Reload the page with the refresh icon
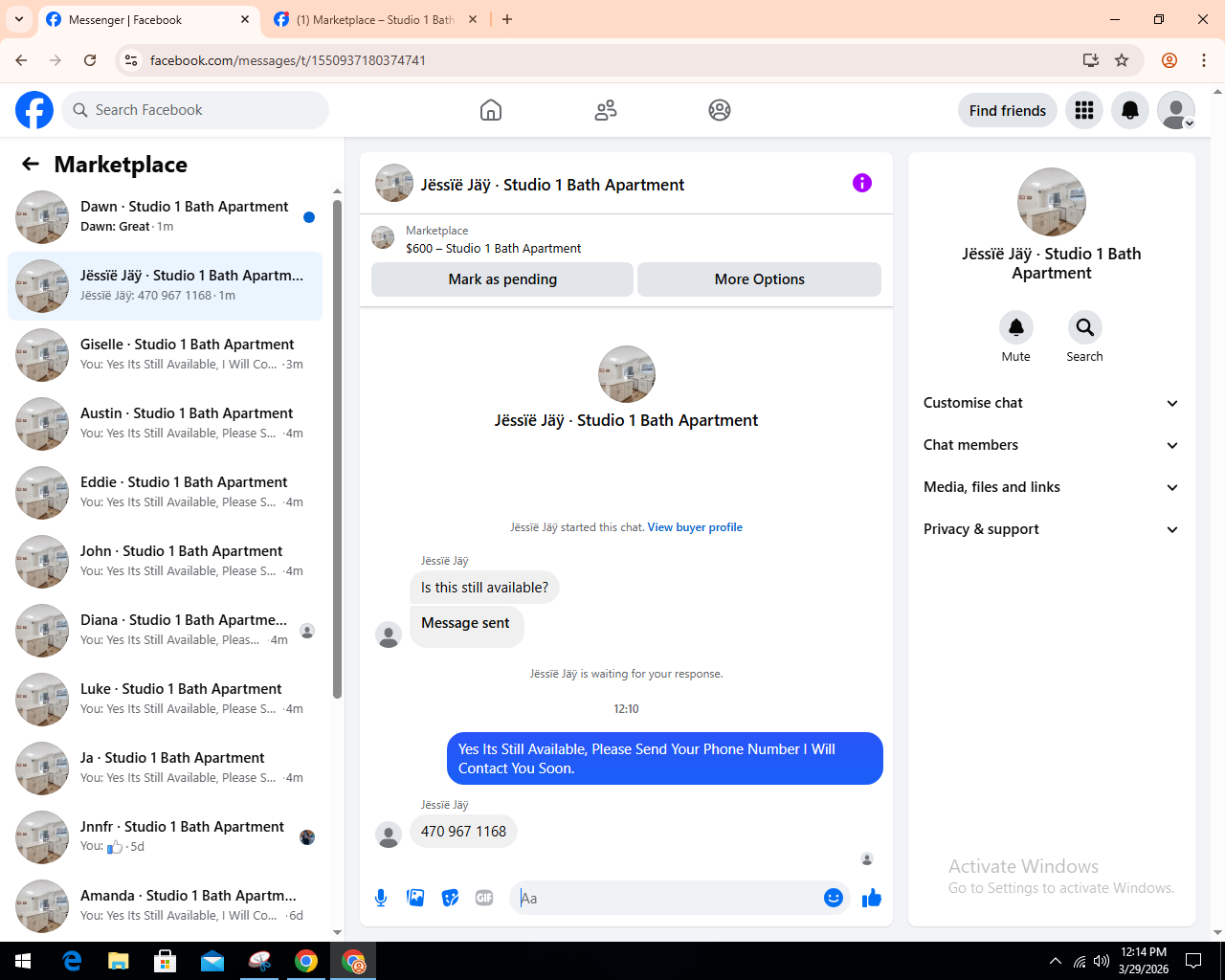The width and height of the screenshot is (1225, 980). [90, 60]
